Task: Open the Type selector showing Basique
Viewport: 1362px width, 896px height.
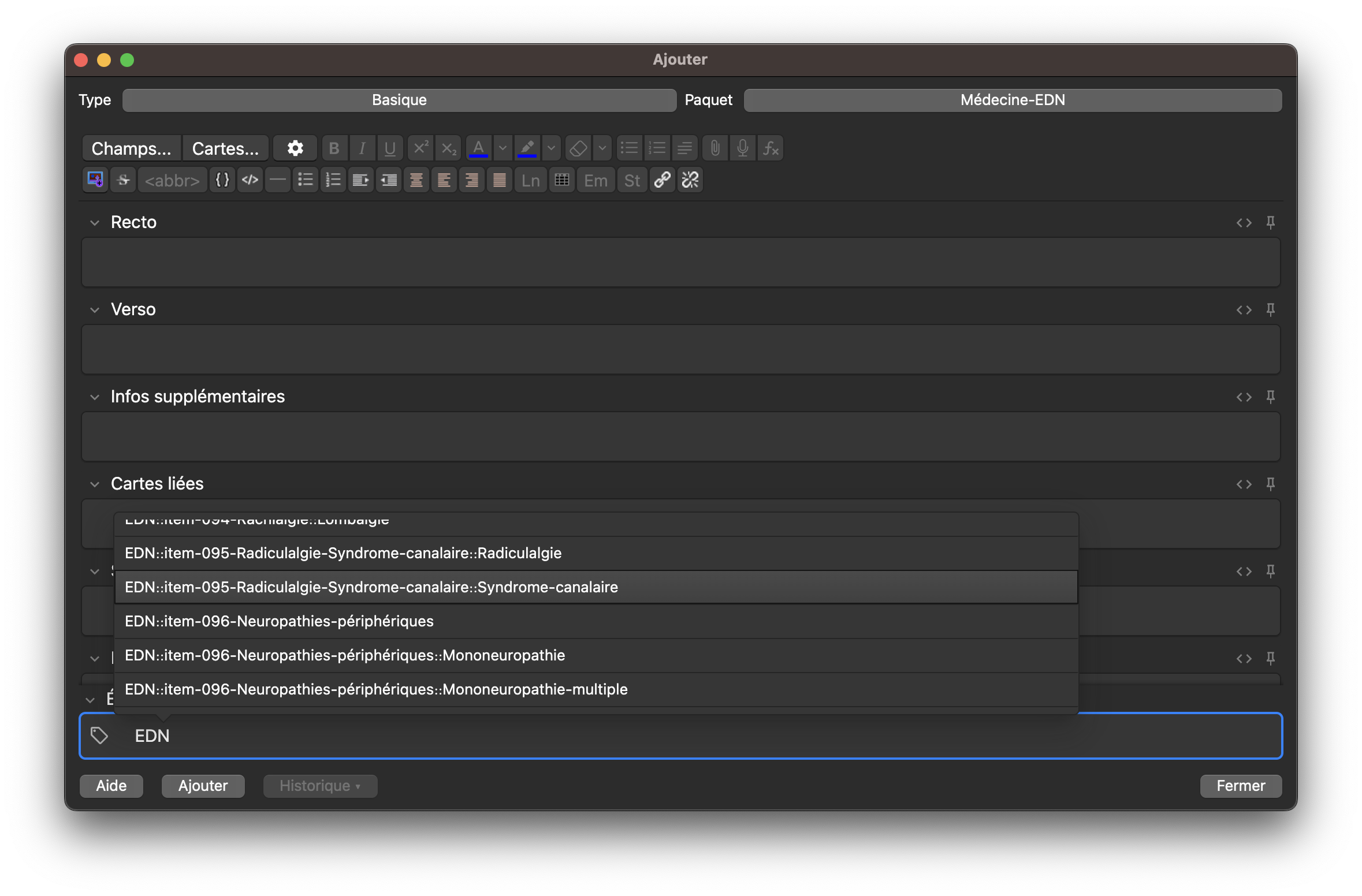Action: (399, 100)
